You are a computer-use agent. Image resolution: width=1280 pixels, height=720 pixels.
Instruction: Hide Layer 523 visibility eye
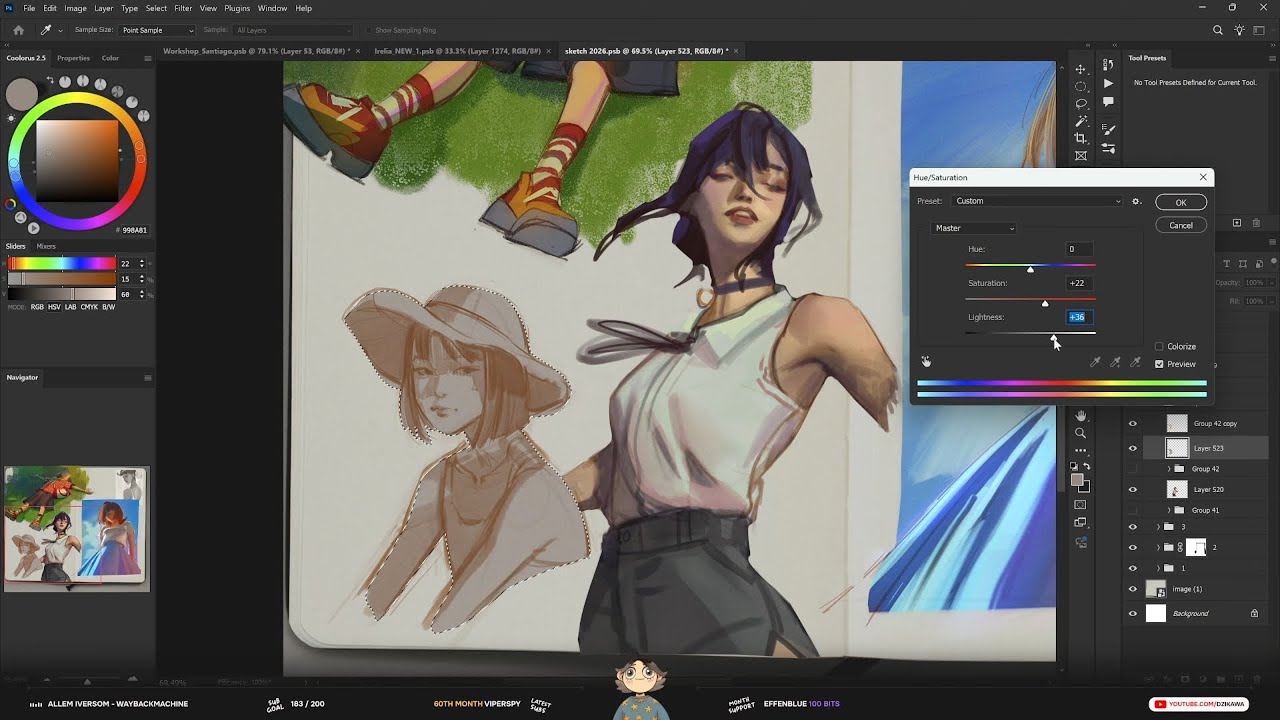pos(1133,448)
